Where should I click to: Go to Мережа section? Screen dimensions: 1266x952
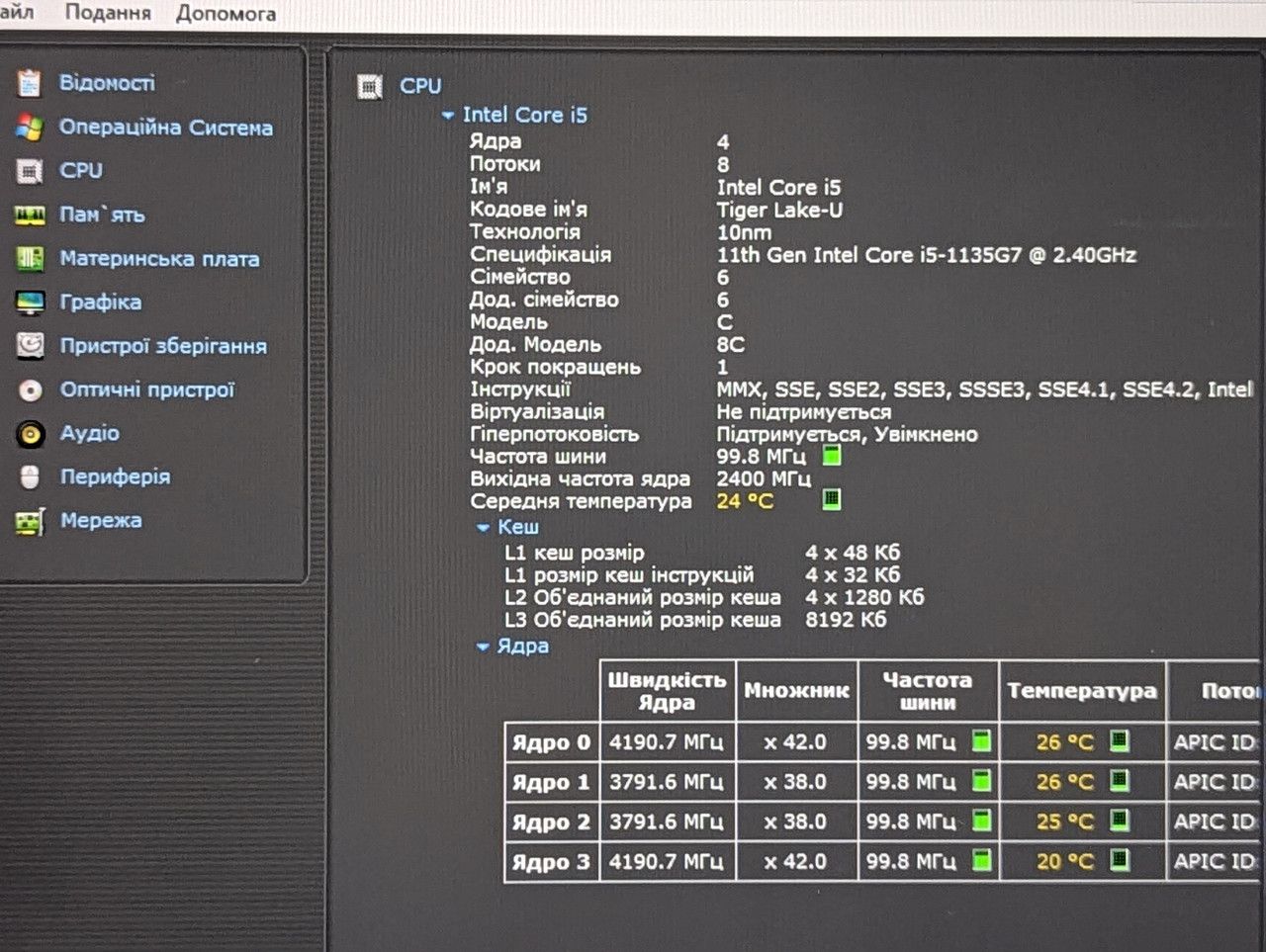coord(101,520)
